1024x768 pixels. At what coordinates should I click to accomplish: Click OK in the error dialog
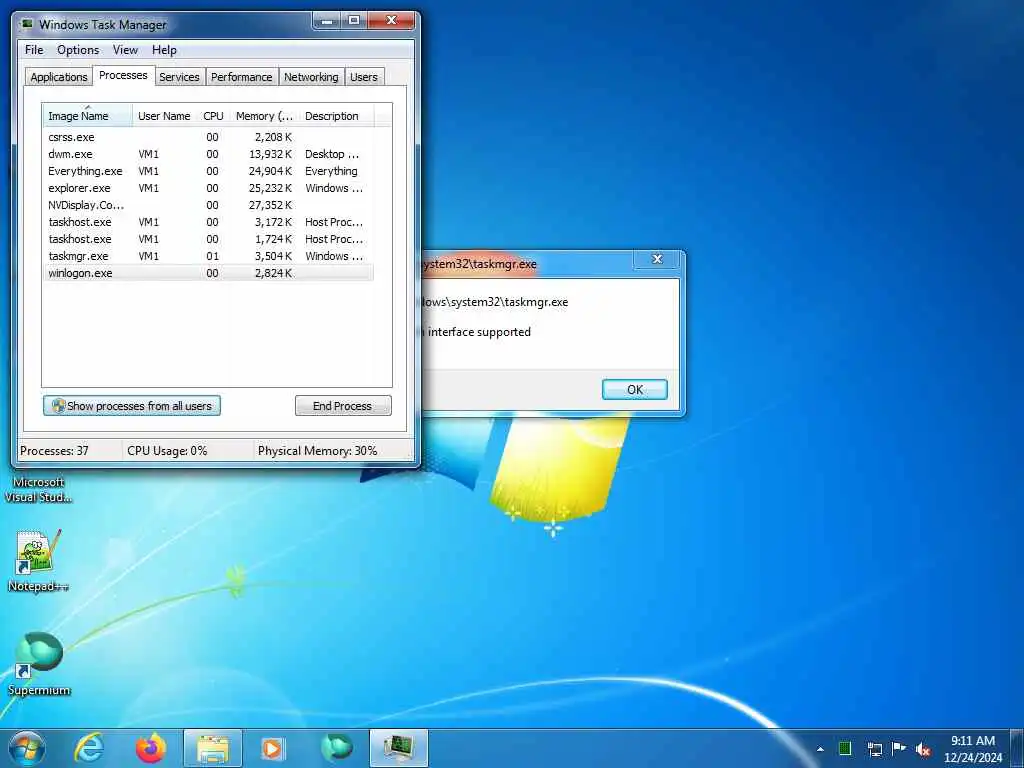[635, 389]
